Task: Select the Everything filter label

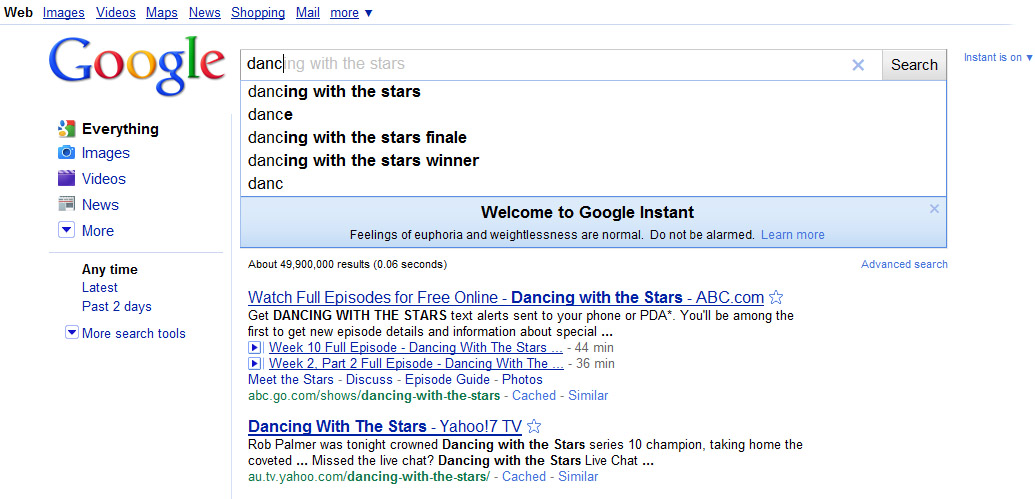Action: coord(120,129)
